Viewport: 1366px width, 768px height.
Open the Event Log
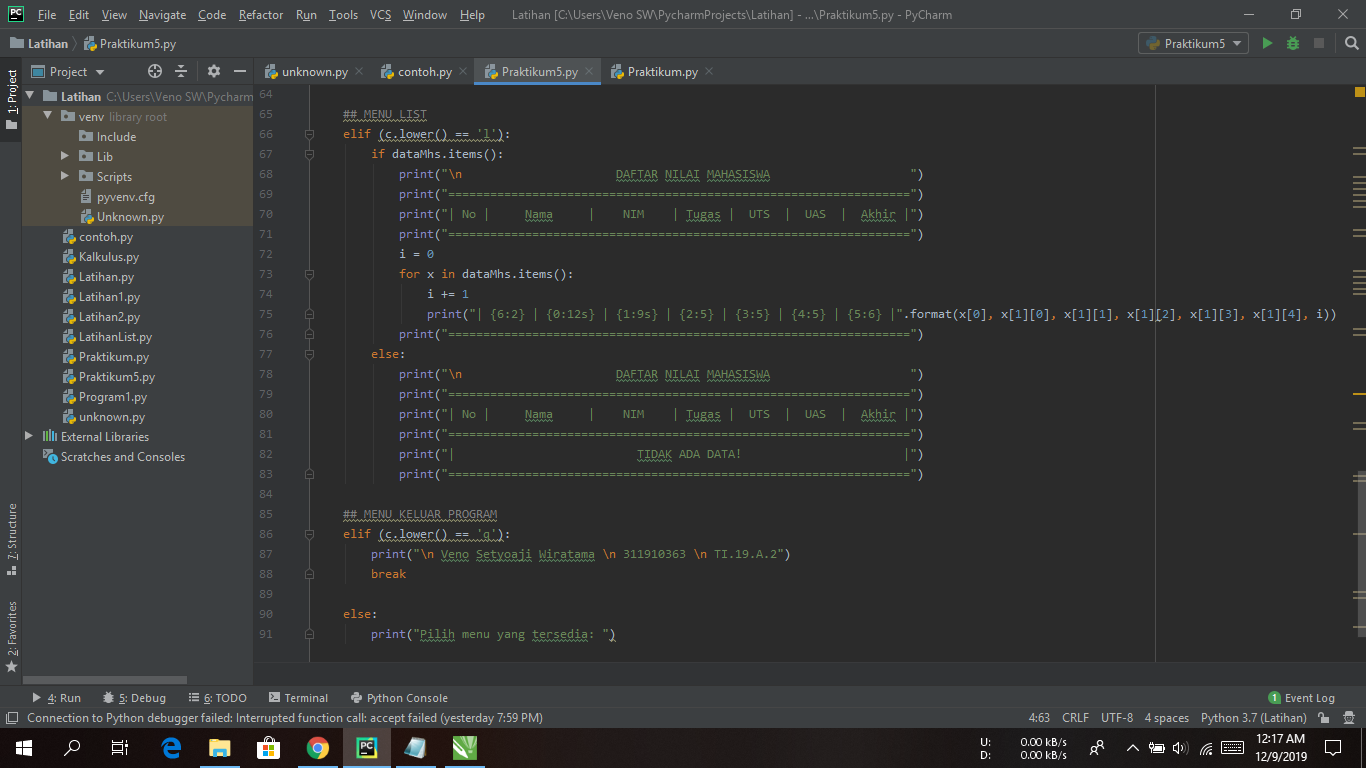[1301, 698]
